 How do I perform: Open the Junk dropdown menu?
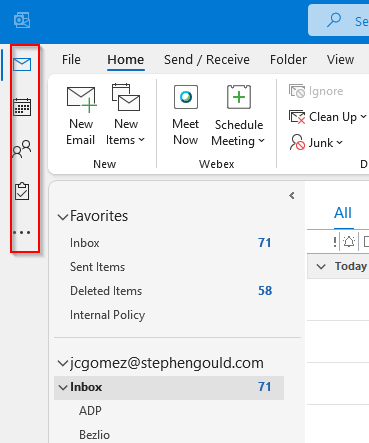pos(316,143)
